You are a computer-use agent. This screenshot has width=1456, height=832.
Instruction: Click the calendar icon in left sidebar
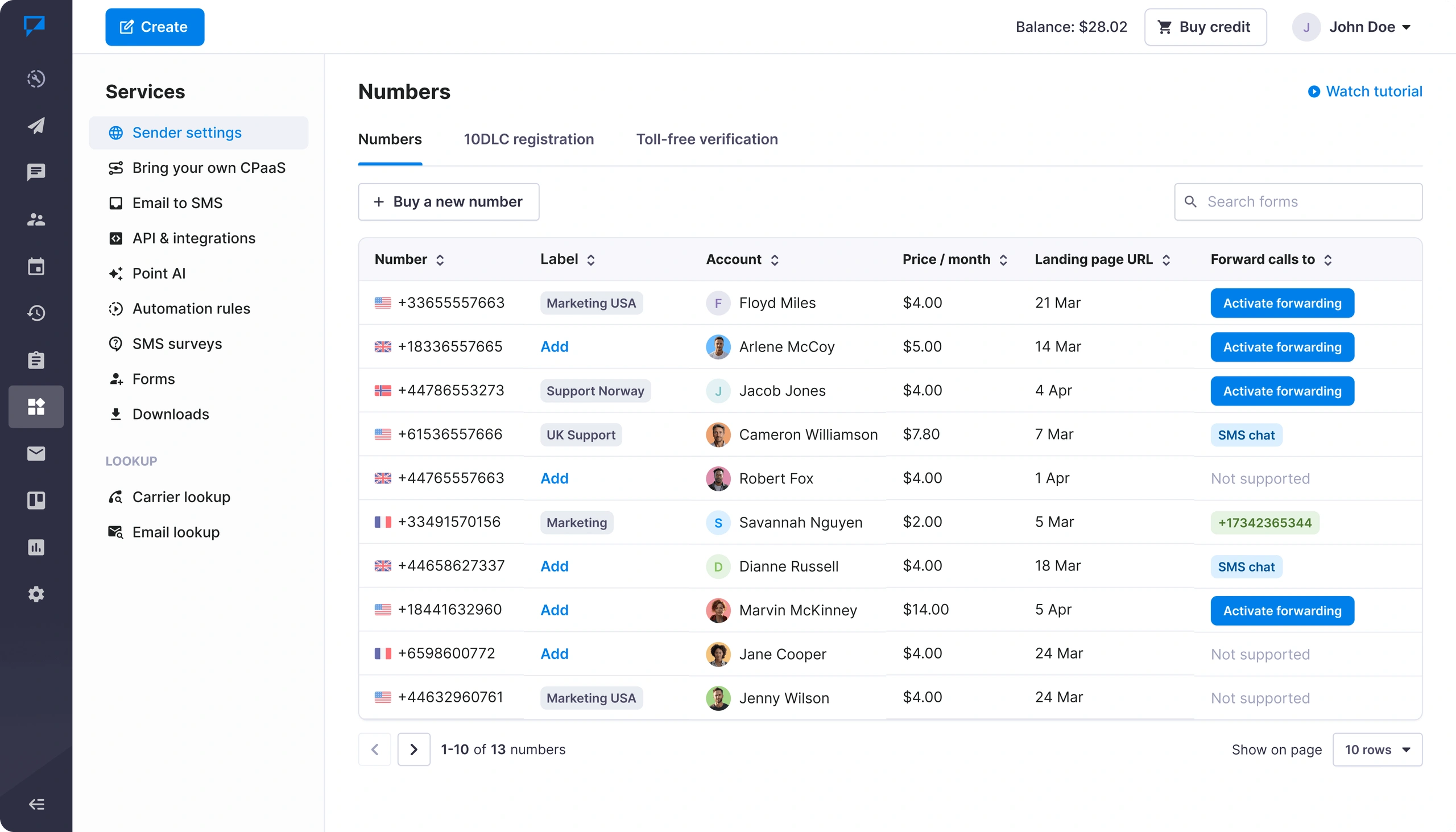coord(36,266)
